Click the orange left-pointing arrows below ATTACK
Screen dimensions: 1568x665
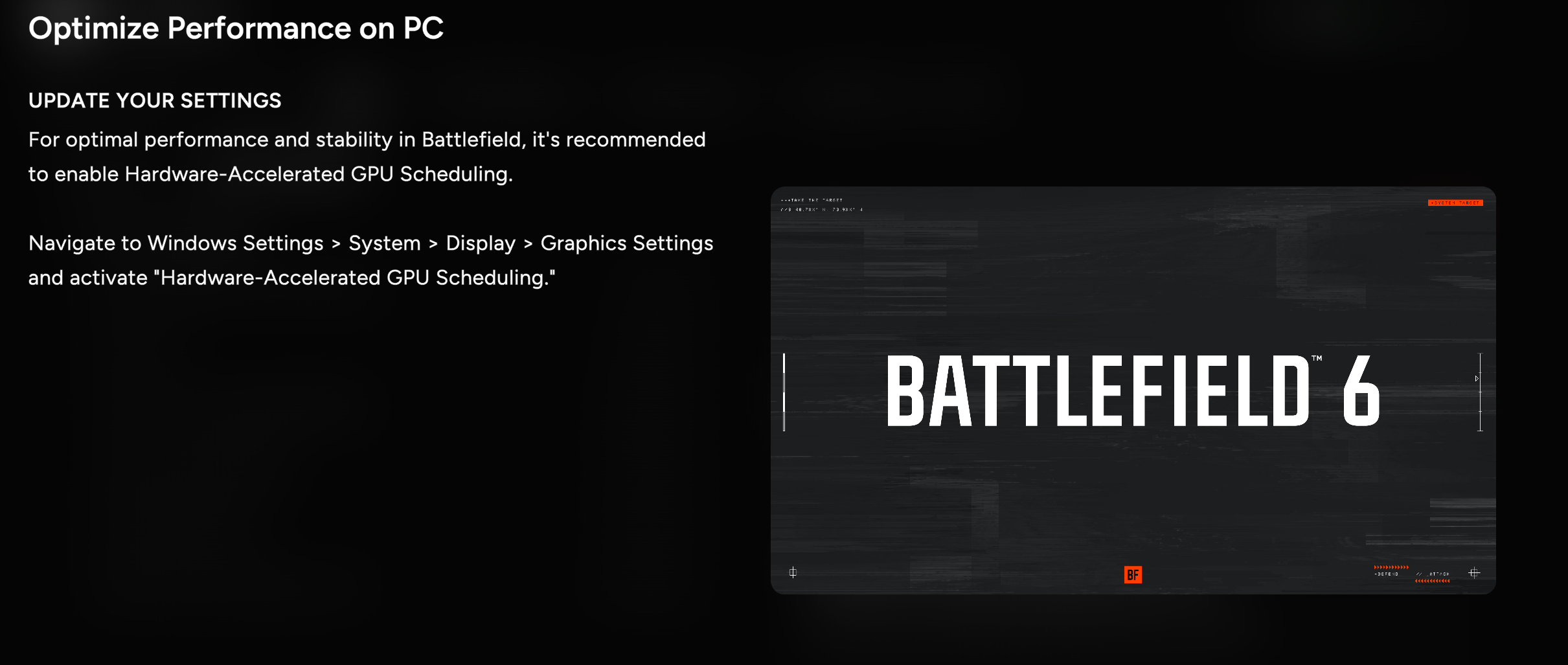(1432, 581)
